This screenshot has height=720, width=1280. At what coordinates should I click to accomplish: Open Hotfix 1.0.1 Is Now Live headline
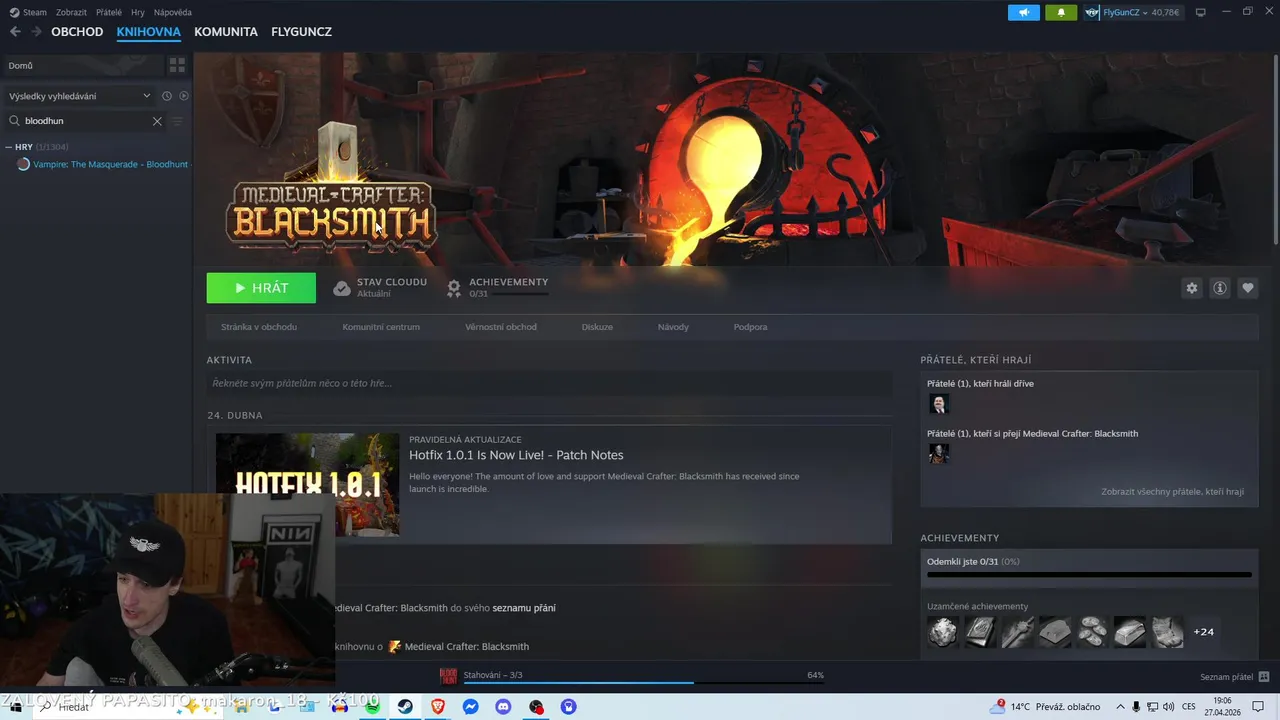516,455
